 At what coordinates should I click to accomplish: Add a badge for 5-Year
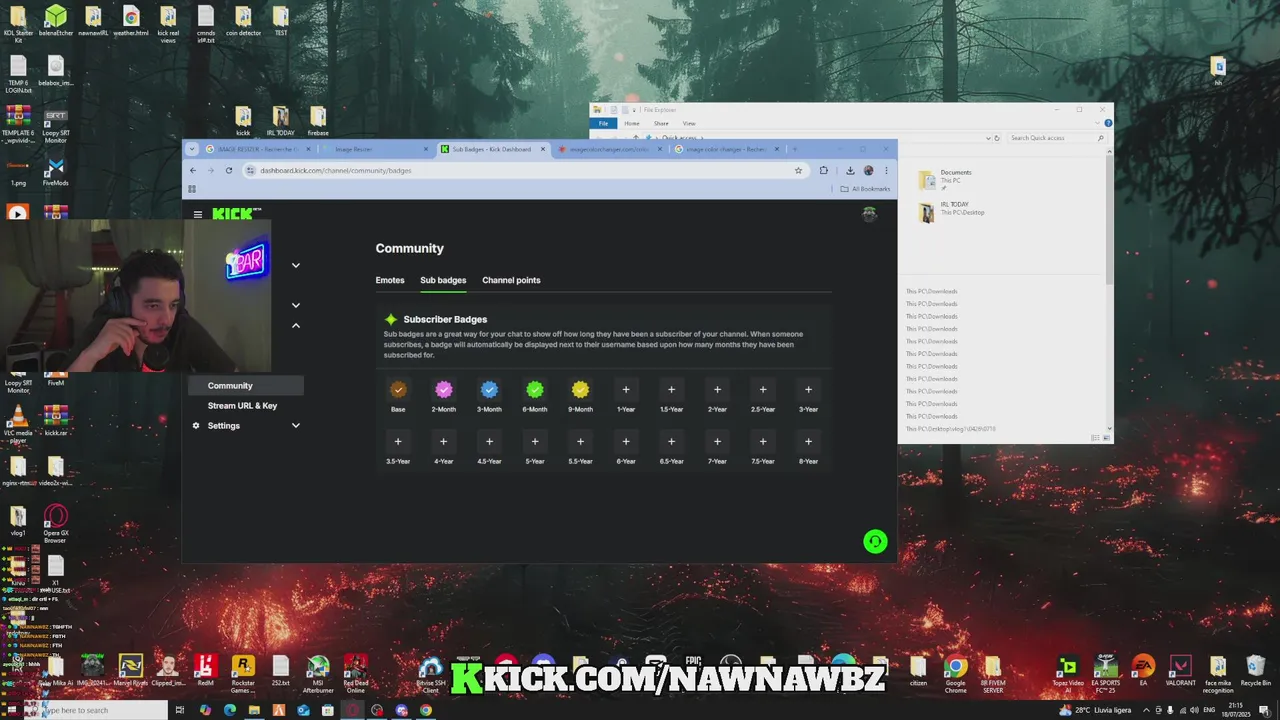(x=535, y=441)
